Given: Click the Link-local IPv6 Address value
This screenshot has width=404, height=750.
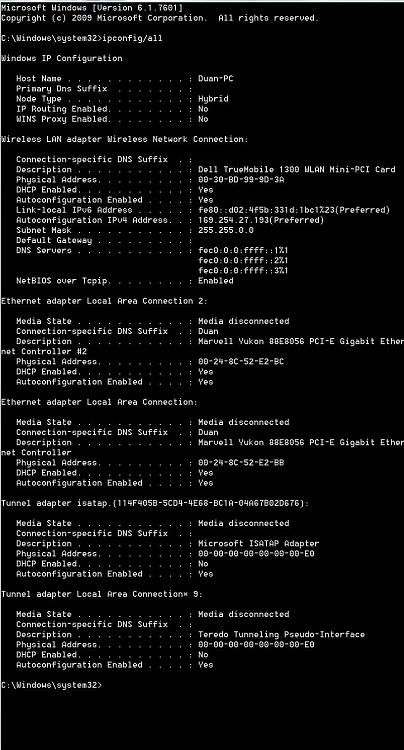Looking at the screenshot, I should click(294, 210).
